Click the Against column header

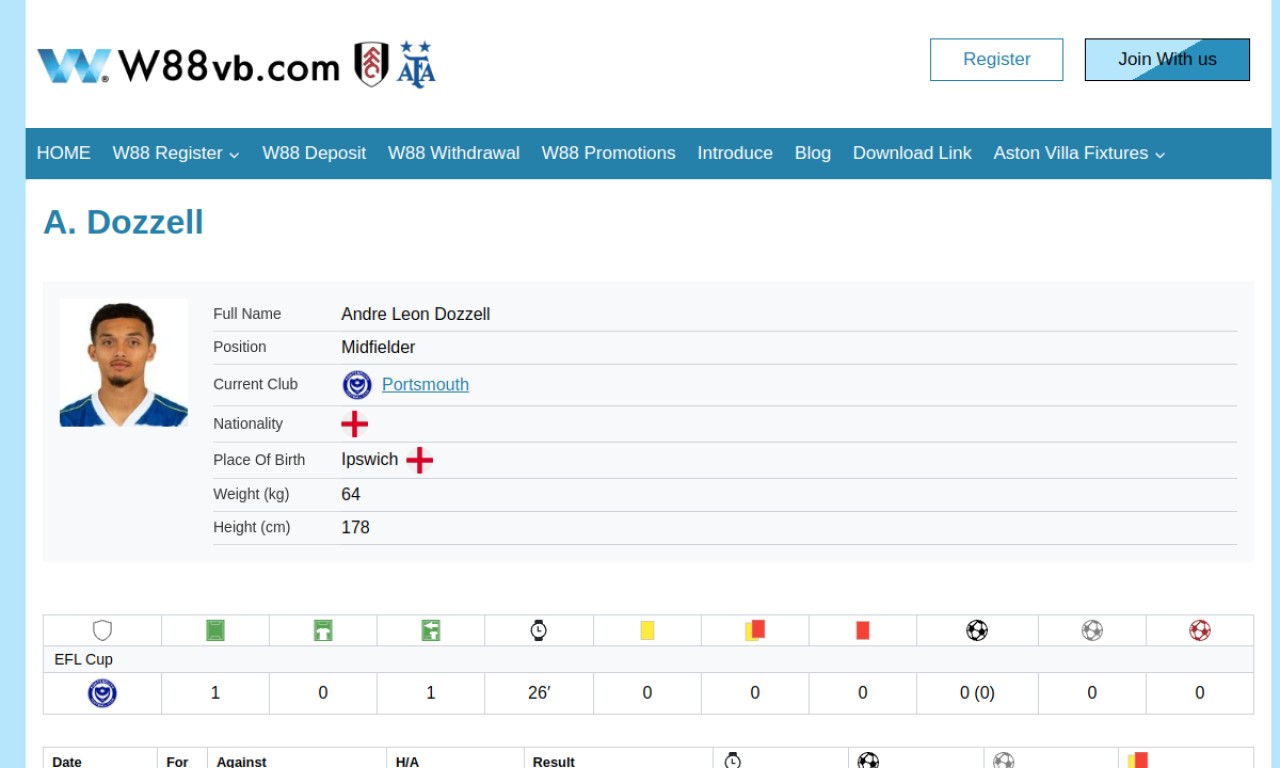241,762
